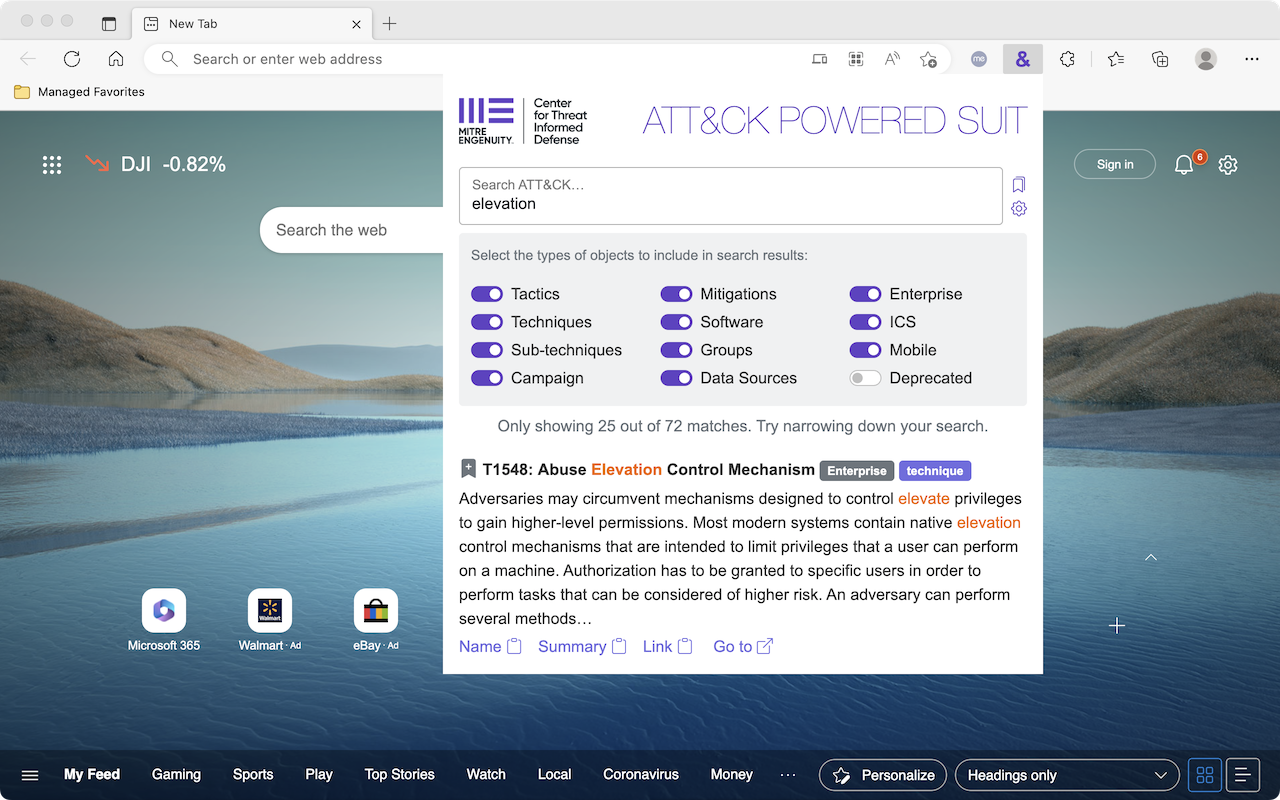This screenshot has height=800, width=1280.
Task: Click the browser profile avatar icon
Action: (1206, 59)
